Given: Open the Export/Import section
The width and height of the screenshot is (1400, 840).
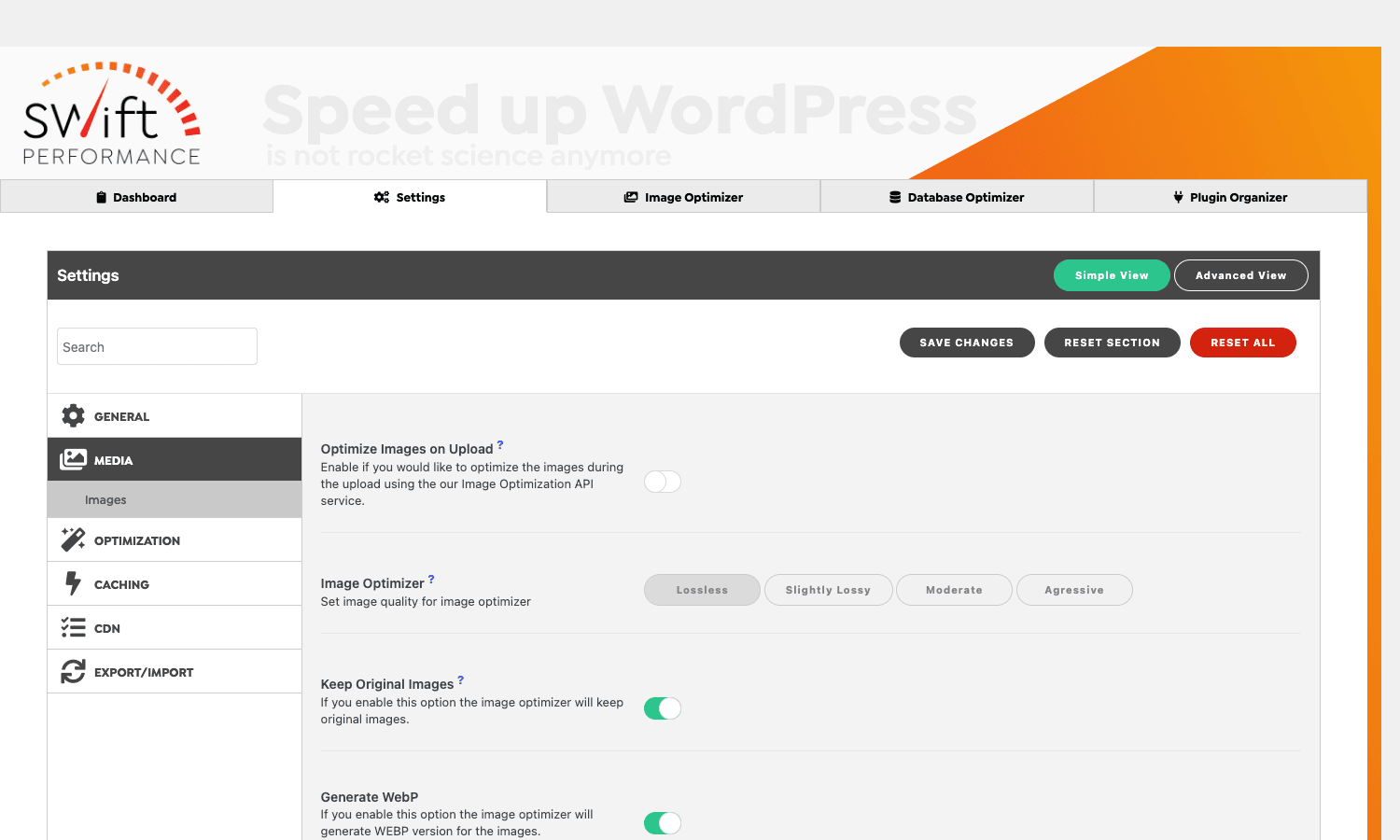Looking at the screenshot, I should tap(175, 671).
